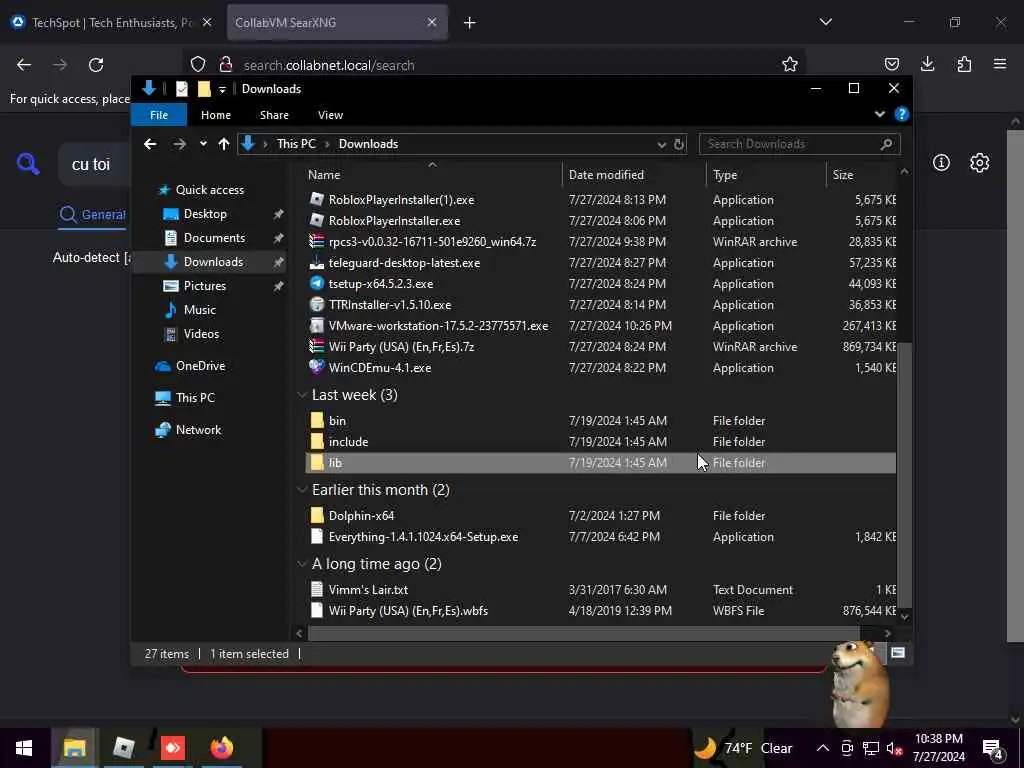Collapse Earlier this month group
Screen dimensions: 1024x768
point(302,490)
